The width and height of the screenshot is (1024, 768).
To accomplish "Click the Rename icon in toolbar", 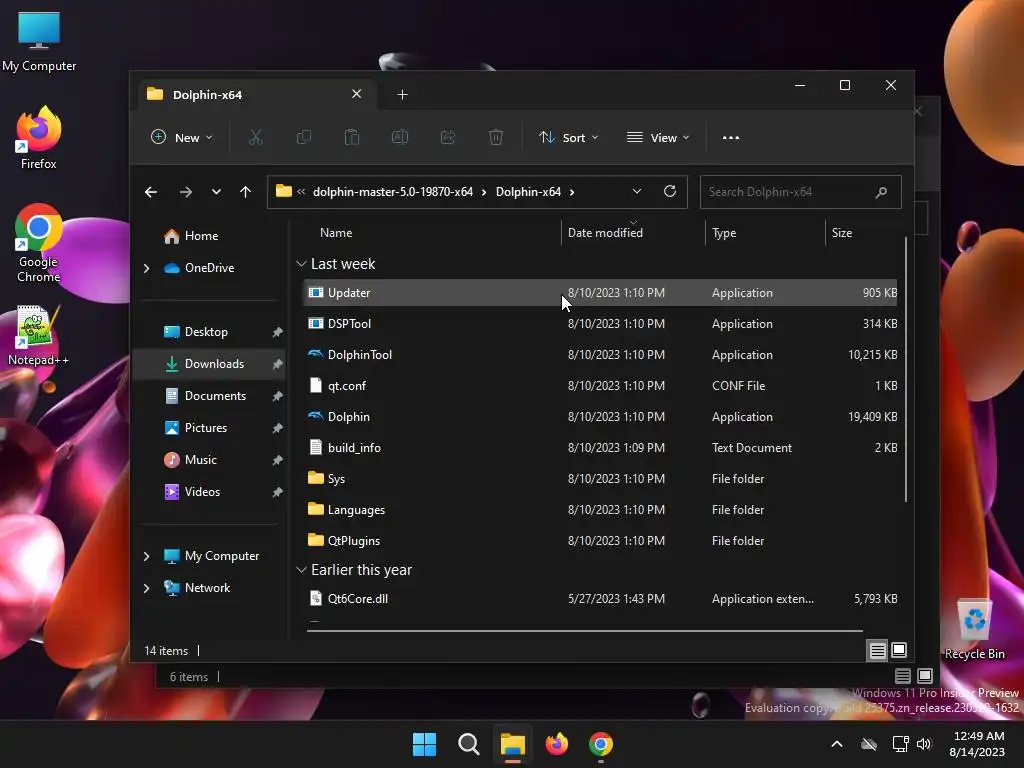I will point(400,138).
